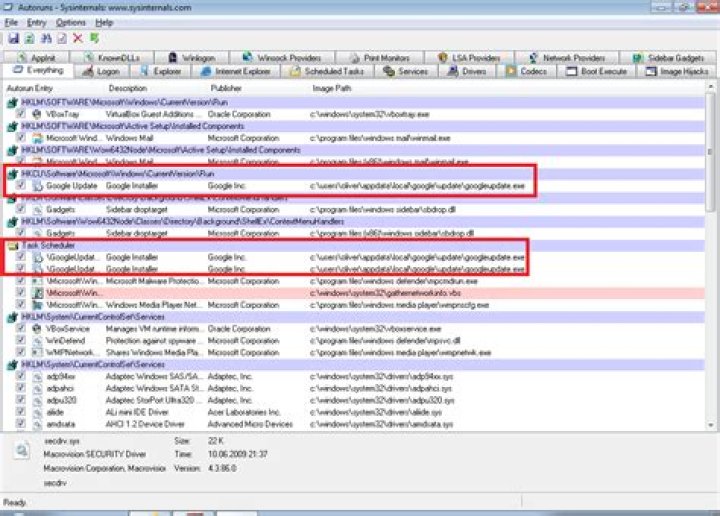Screen dimensions: 720x516
Task: Click the Google Update entry icon
Action: [x=37, y=185]
